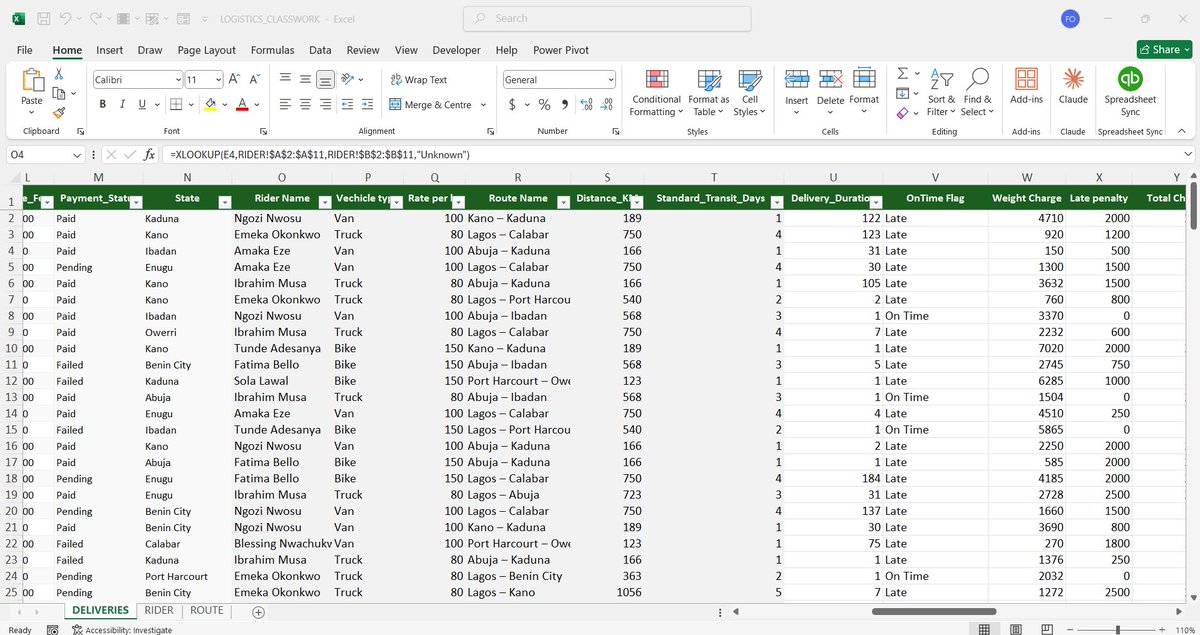Toggle Wrap Text
This screenshot has height=635, width=1200.
pyautogui.click(x=418, y=79)
